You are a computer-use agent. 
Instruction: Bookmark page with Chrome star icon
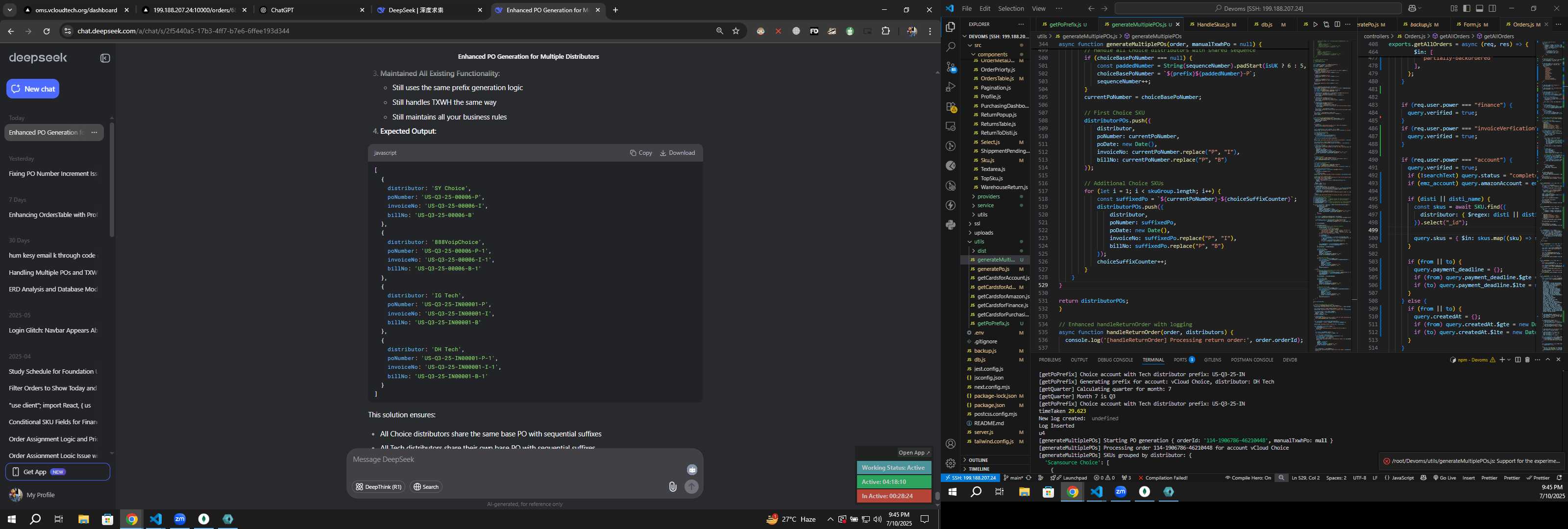point(736,31)
